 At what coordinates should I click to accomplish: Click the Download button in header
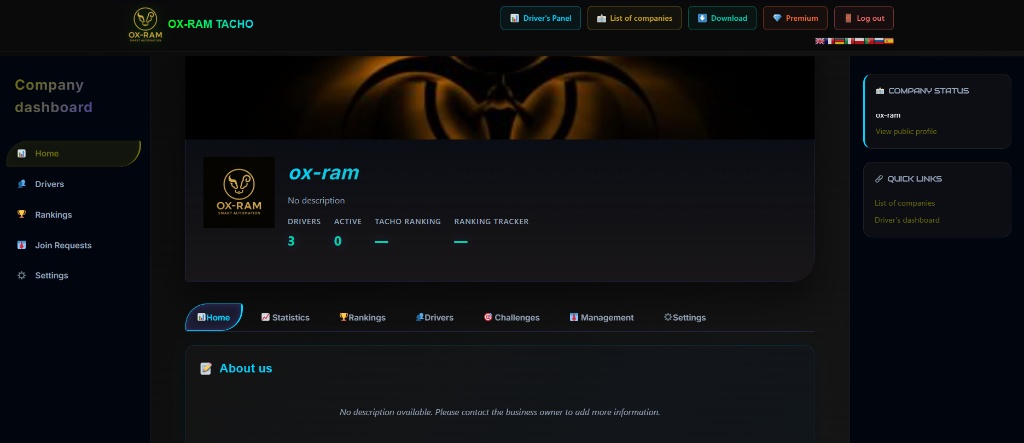722,18
